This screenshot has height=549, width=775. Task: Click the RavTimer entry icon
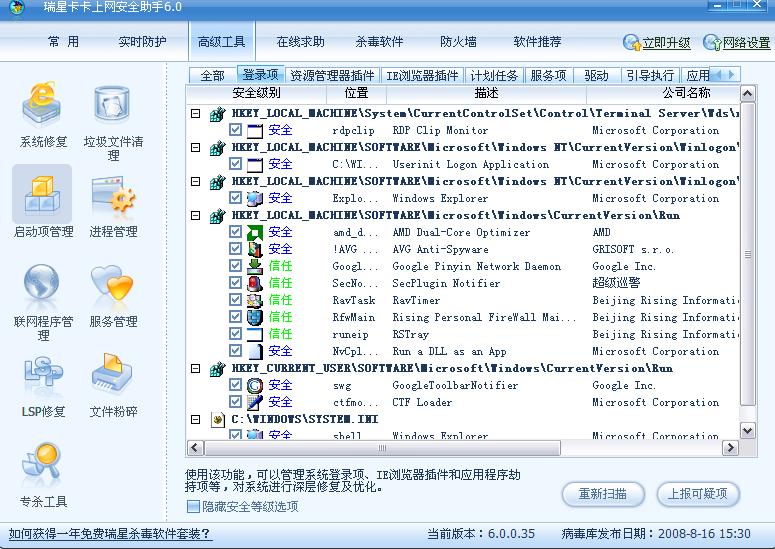255,300
